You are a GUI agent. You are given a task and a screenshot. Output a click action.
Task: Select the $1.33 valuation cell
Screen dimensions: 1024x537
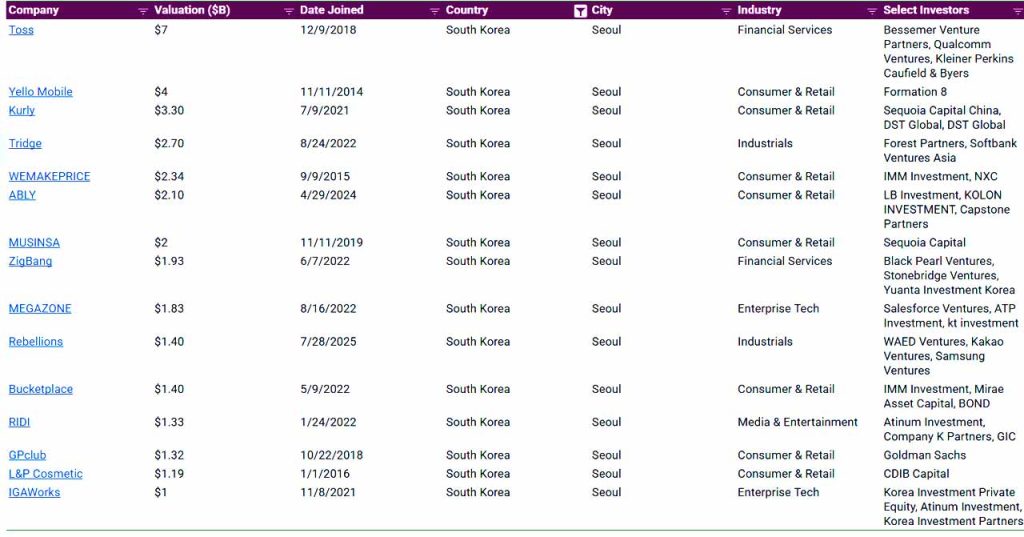point(169,422)
